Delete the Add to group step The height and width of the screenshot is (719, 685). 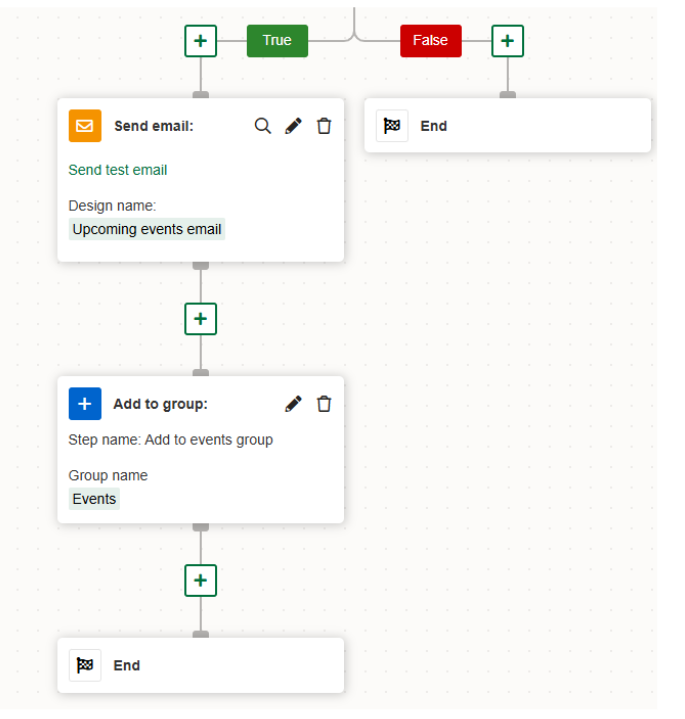[324, 404]
